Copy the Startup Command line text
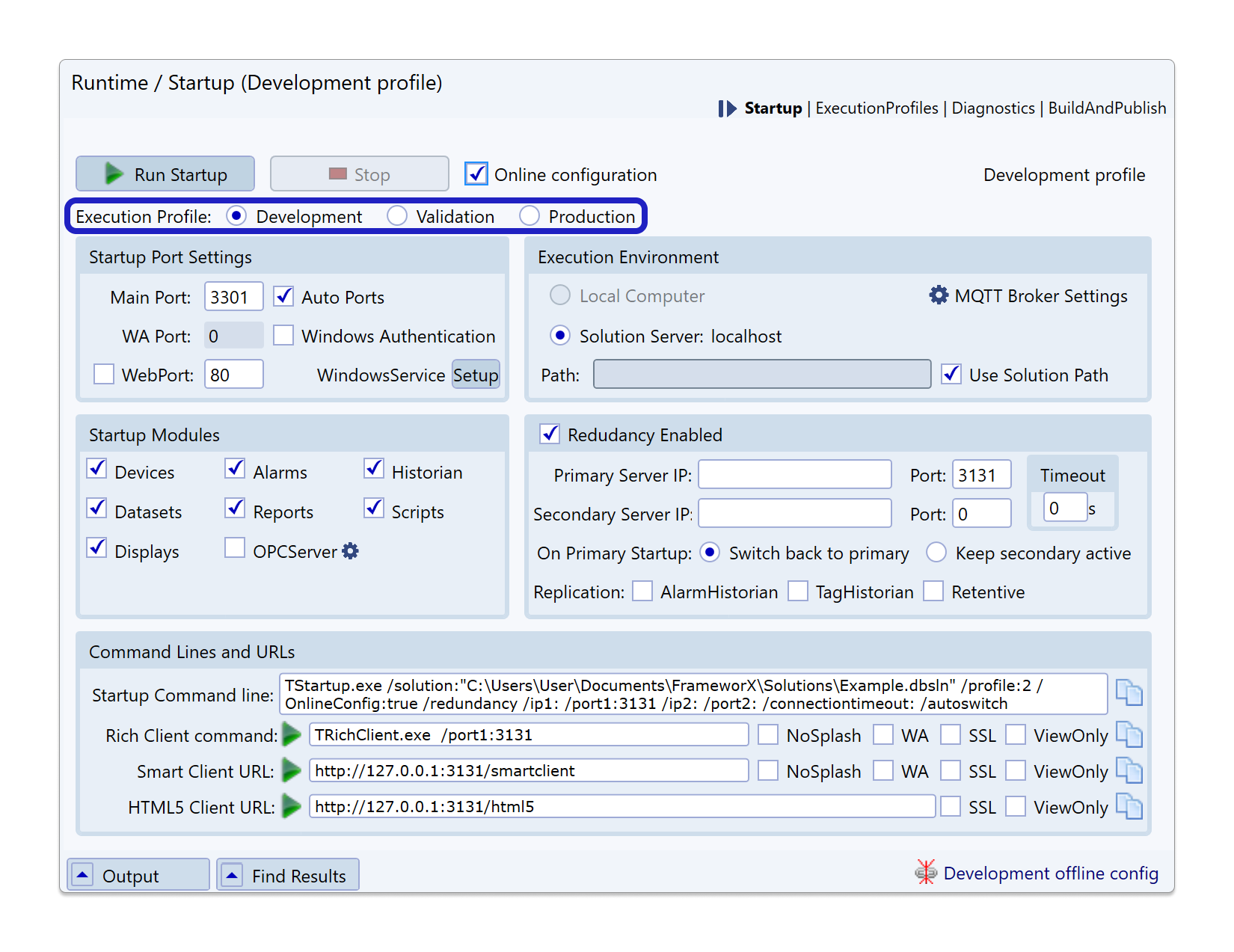1234x952 pixels. click(x=1129, y=693)
